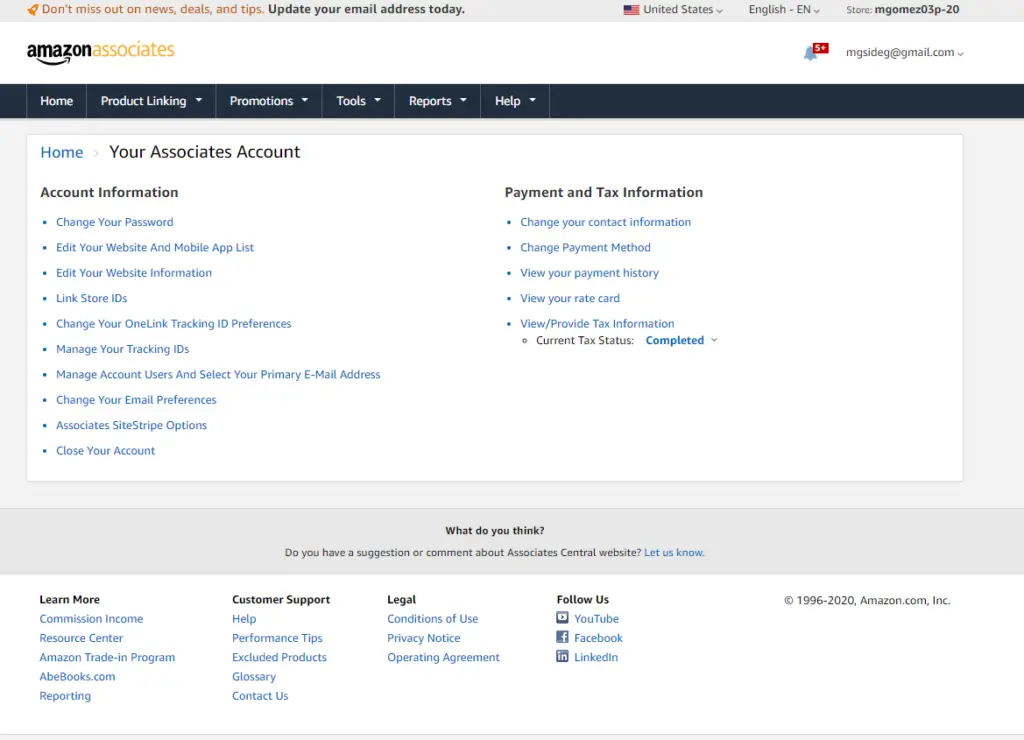The height and width of the screenshot is (740, 1024).
Task: Open AbeBooks.com footer link
Action: [x=77, y=677]
